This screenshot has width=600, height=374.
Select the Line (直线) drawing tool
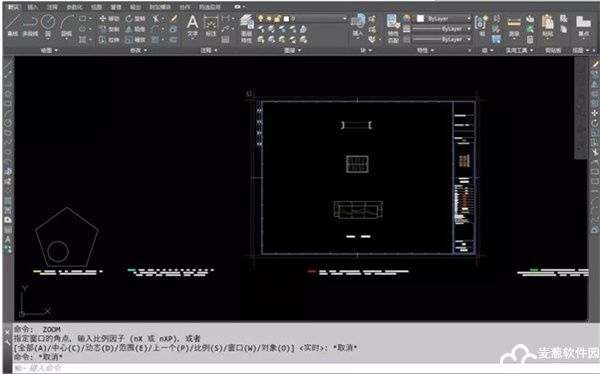(x=13, y=25)
